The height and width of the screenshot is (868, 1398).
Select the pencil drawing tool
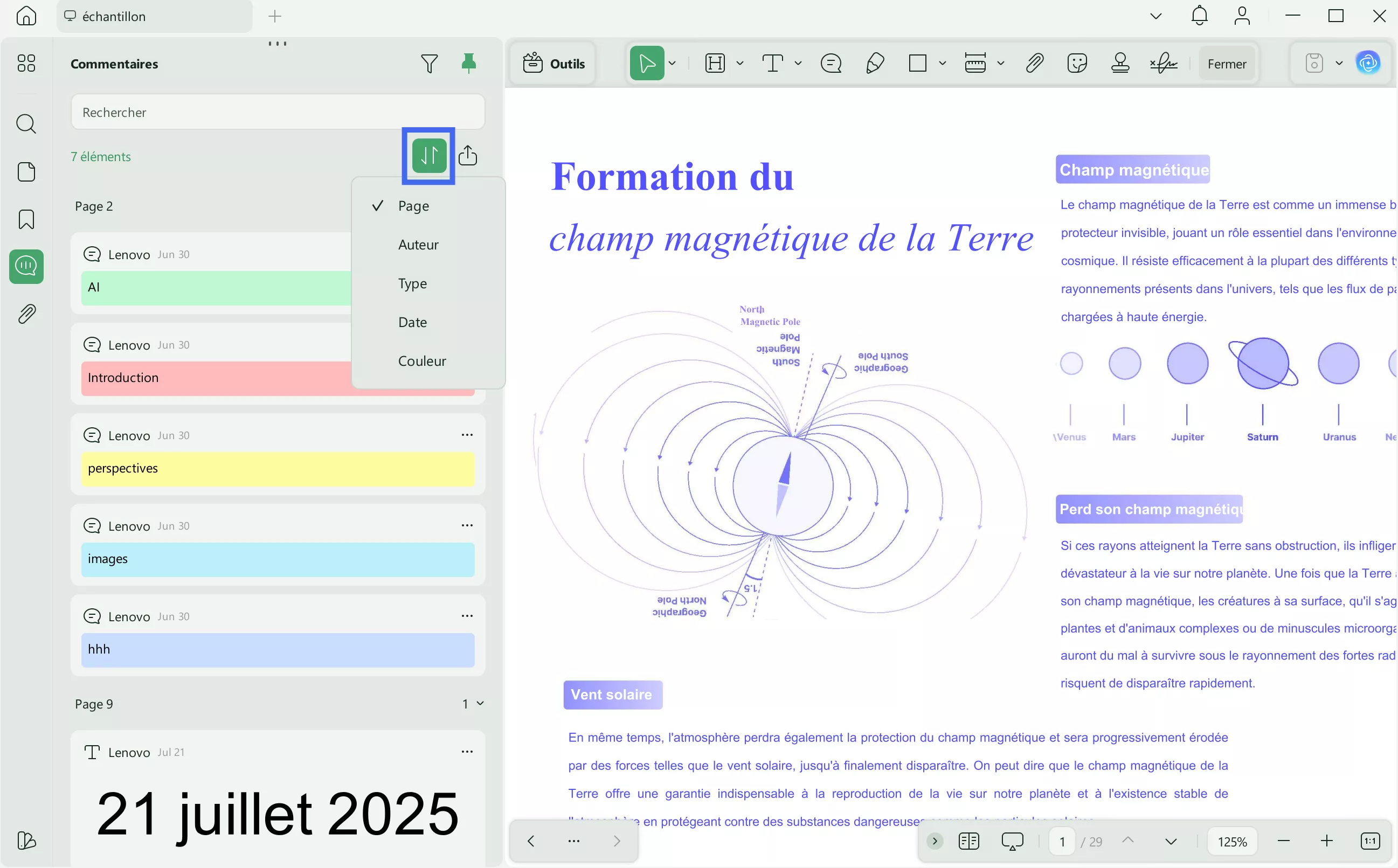(875, 63)
